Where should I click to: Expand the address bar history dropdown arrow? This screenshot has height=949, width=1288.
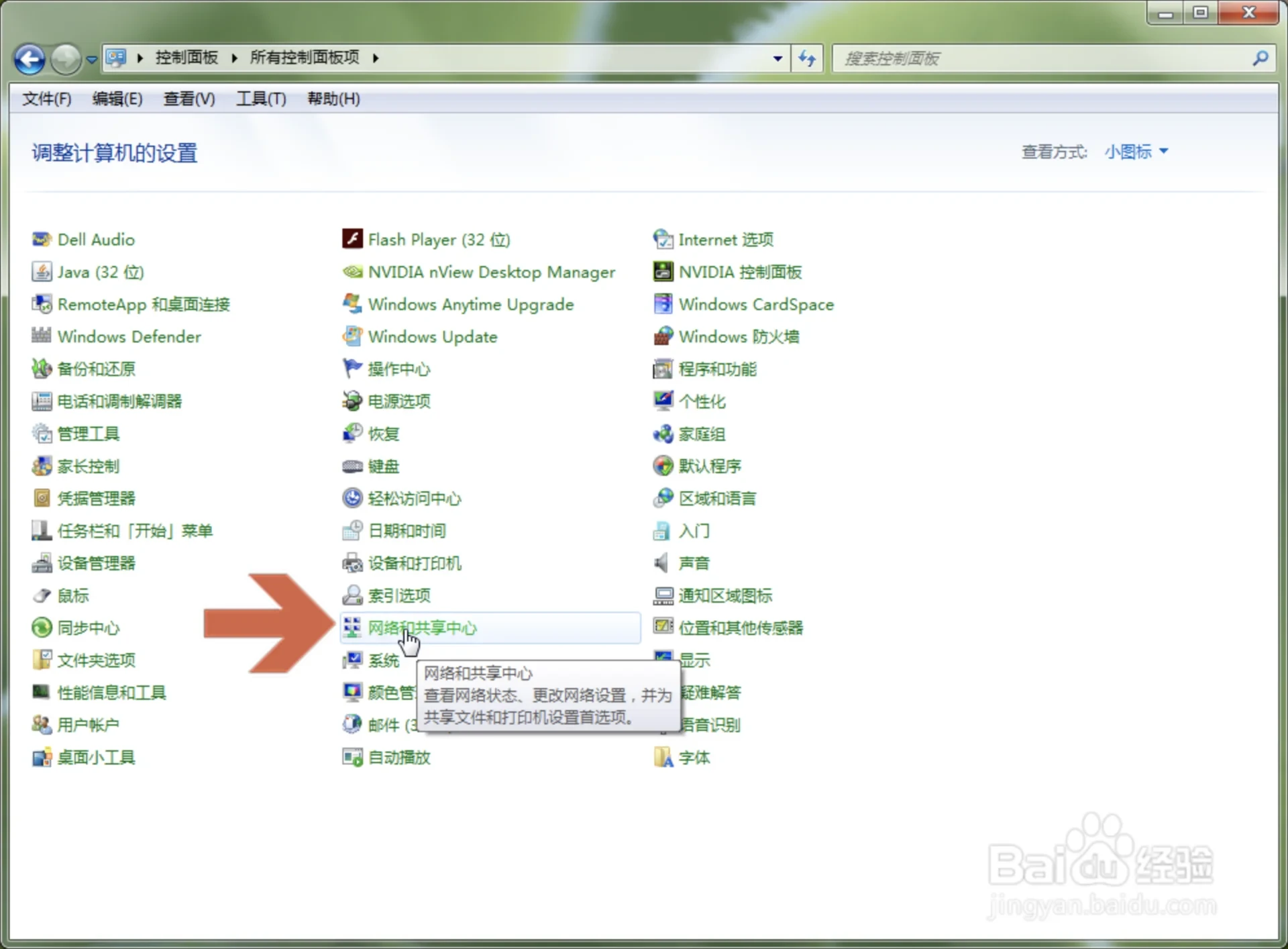[777, 58]
